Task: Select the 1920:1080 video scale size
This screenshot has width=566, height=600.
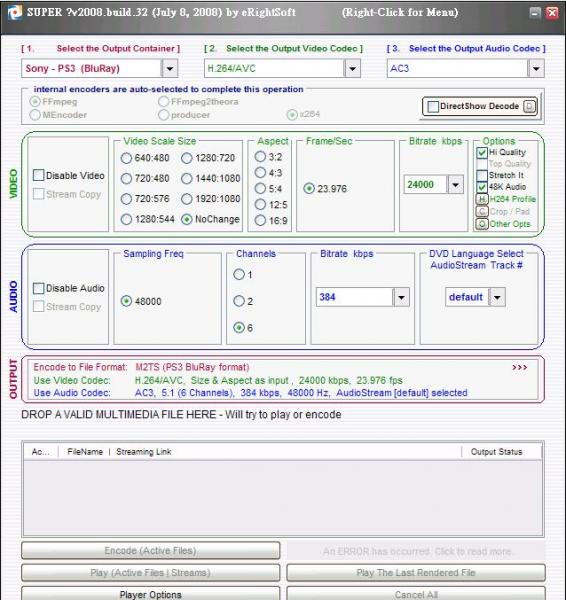Action: click(187, 199)
